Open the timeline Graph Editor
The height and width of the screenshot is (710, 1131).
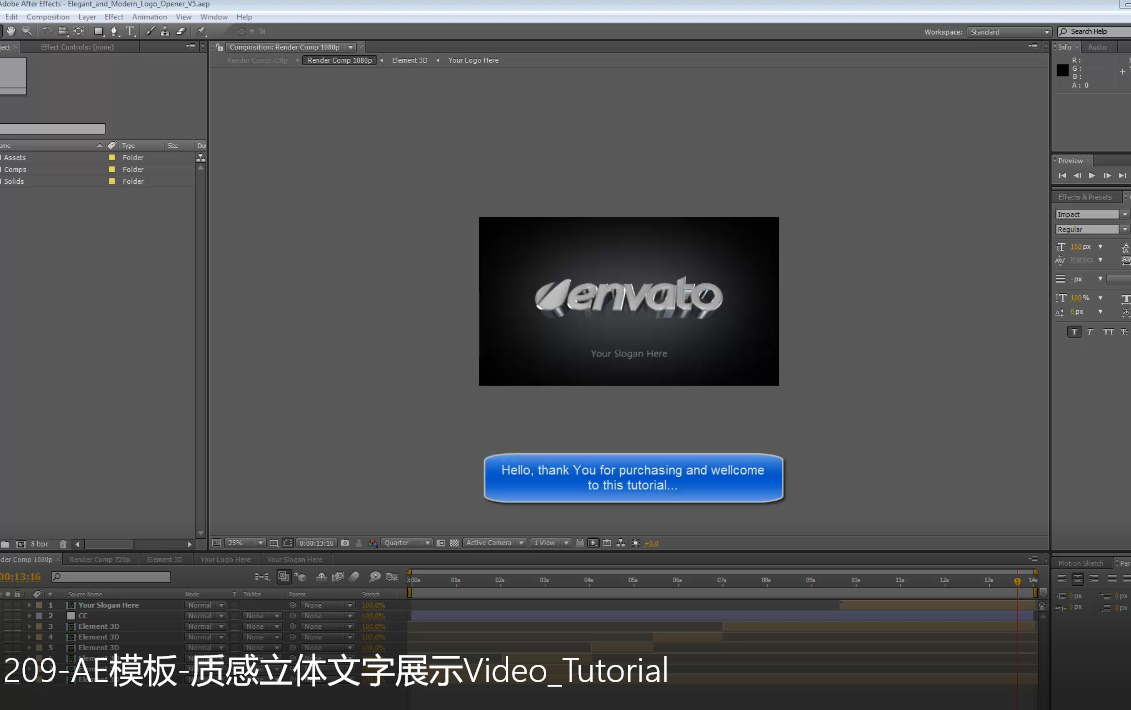tap(392, 577)
